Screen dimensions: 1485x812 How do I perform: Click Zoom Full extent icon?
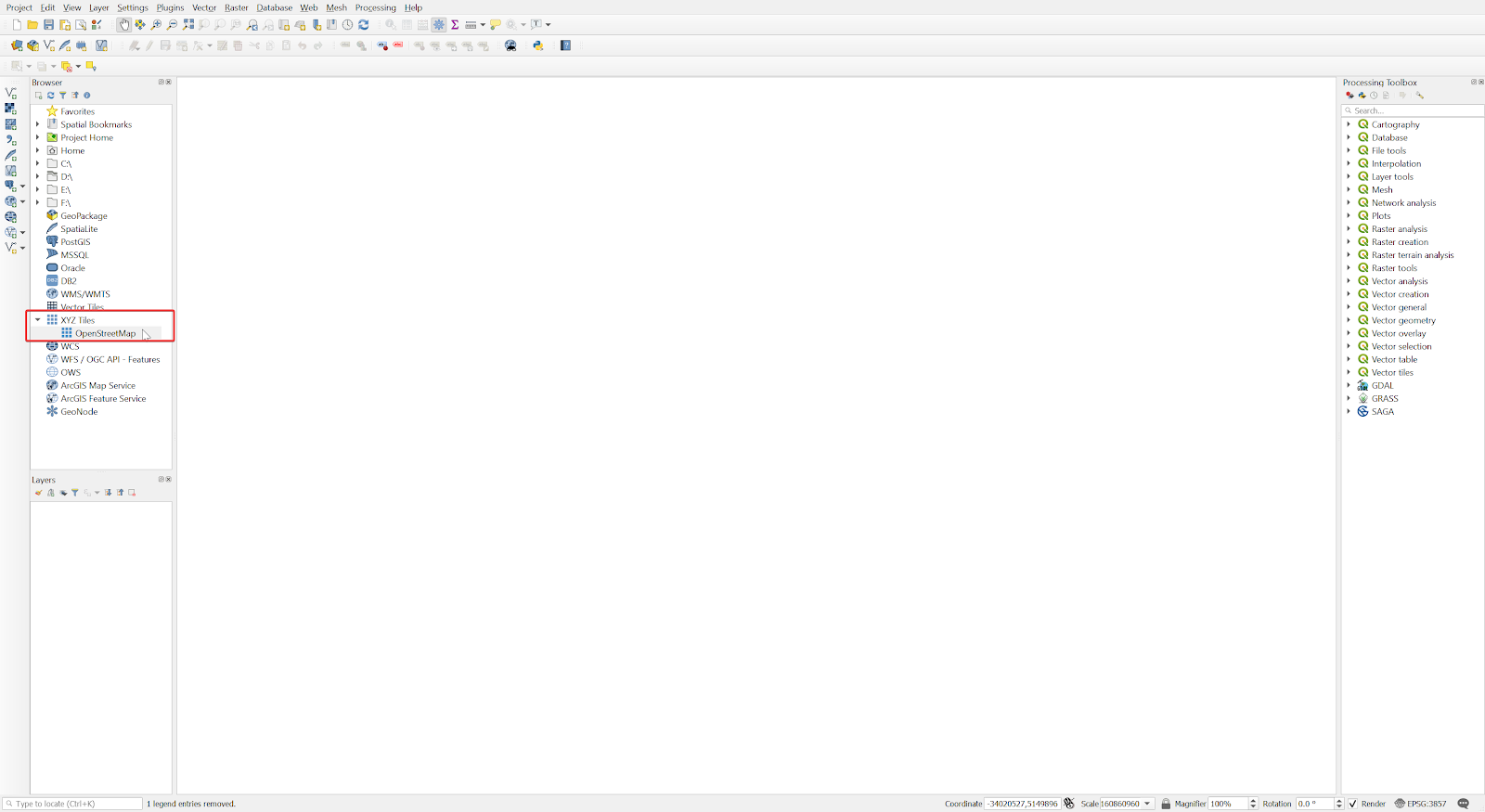[x=188, y=25]
